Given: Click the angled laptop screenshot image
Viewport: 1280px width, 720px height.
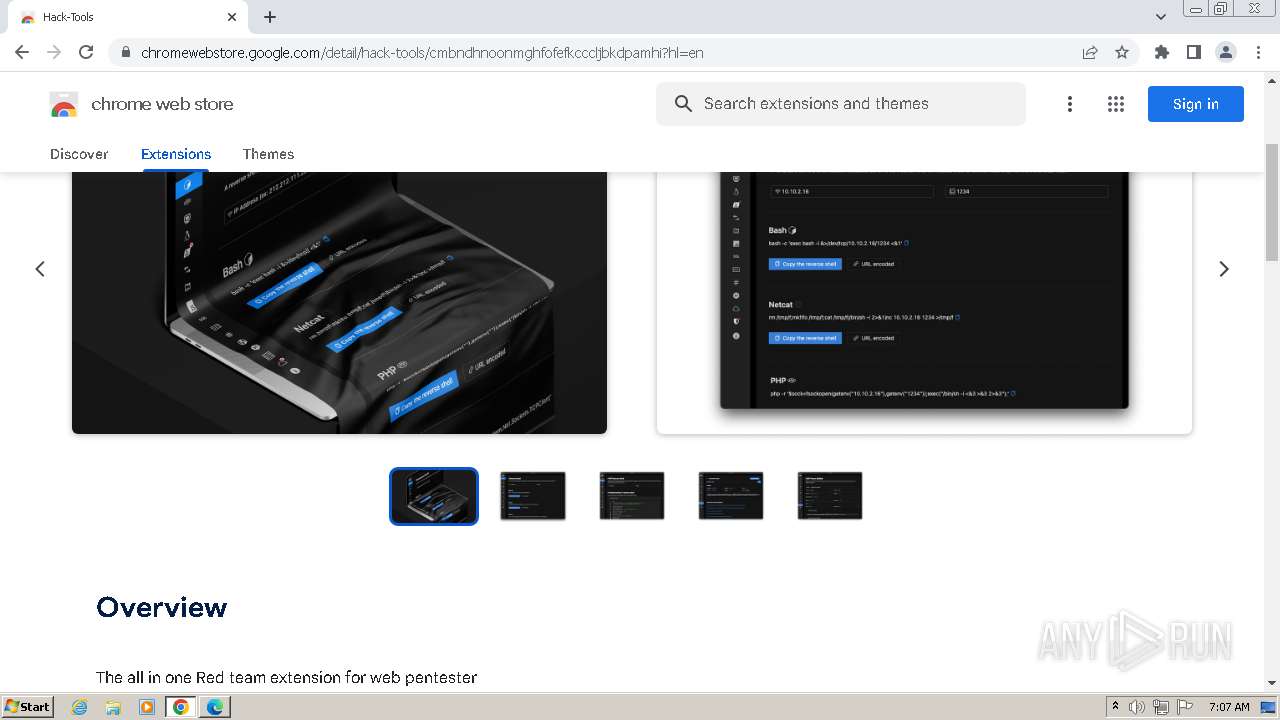Looking at the screenshot, I should point(339,303).
